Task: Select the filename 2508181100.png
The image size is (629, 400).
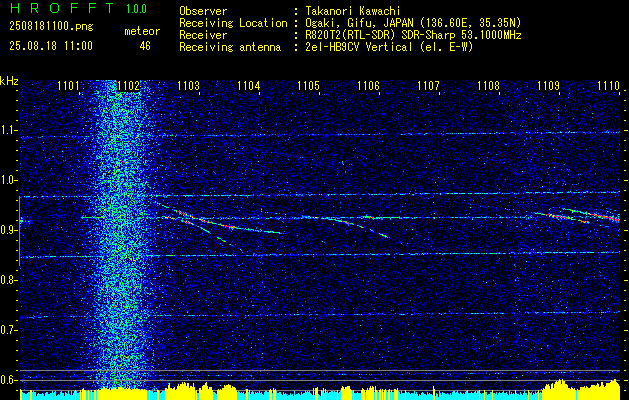Action: (51, 27)
